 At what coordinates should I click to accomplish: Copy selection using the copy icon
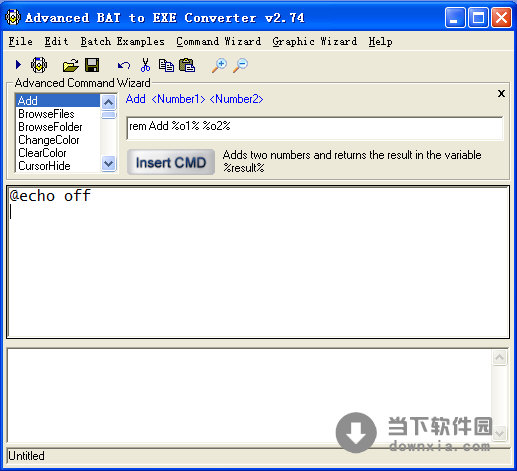coord(166,65)
